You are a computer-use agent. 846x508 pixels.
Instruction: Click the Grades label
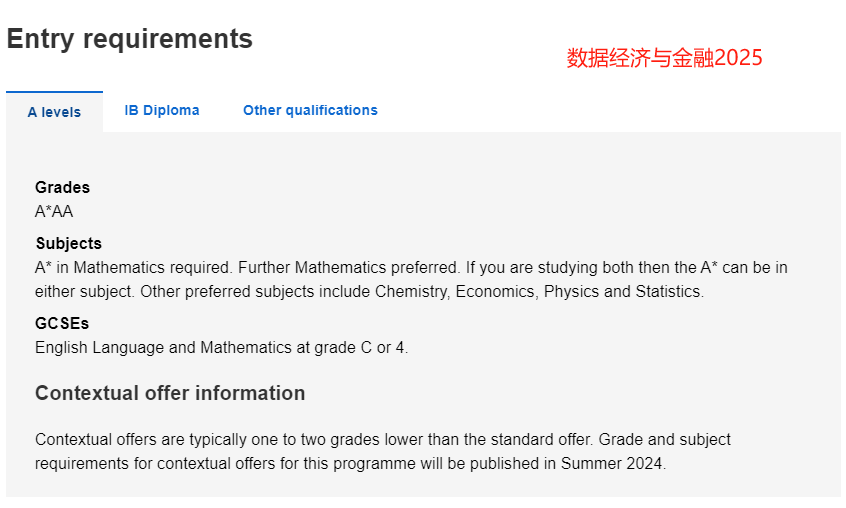63,187
